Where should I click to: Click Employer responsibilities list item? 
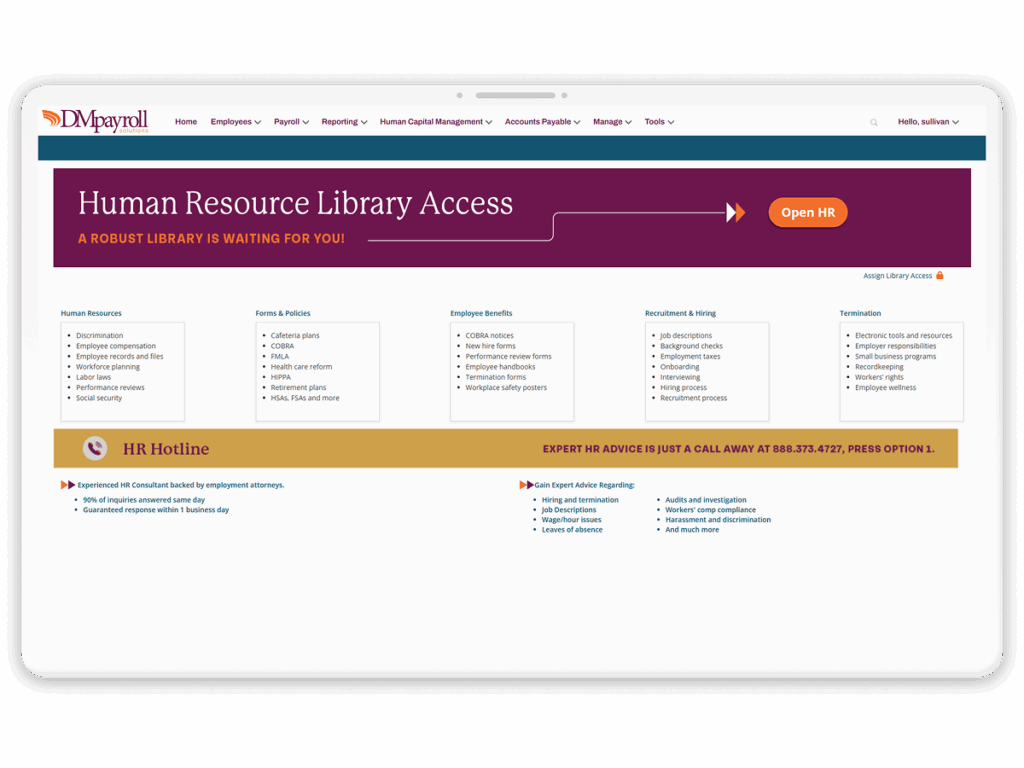point(895,346)
